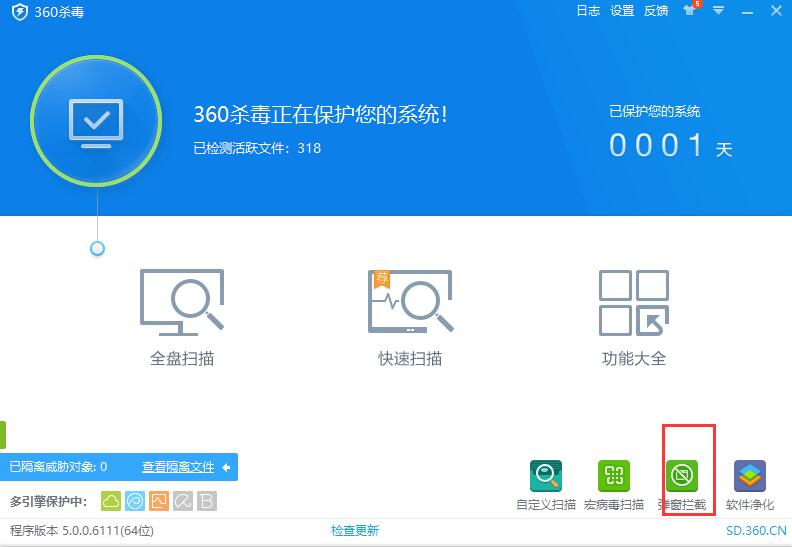Click the 程序版本 5.0.0.6111(64位) text
The height and width of the screenshot is (547, 792).
pyautogui.click(x=82, y=531)
